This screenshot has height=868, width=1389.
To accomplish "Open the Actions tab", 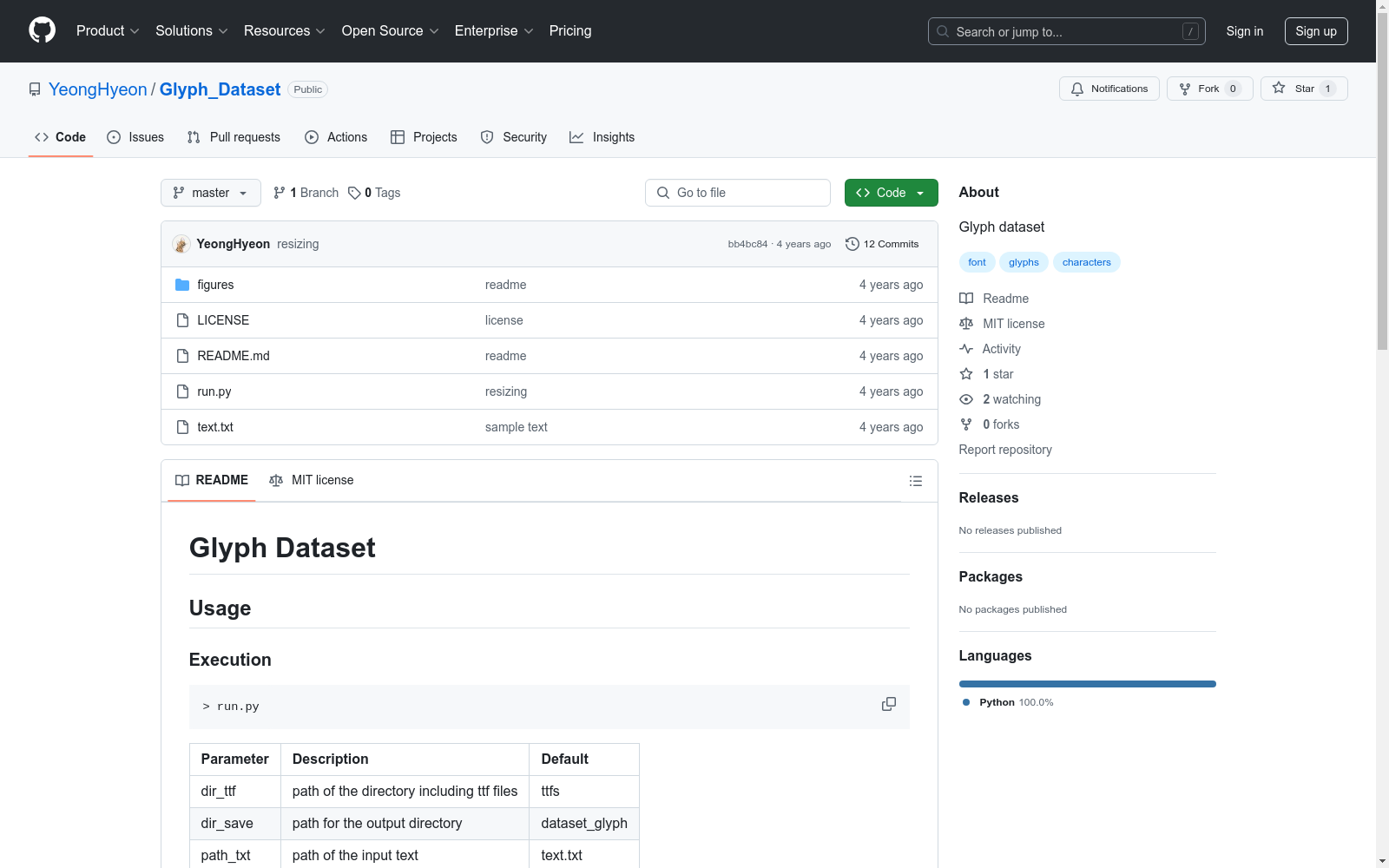I will click(336, 137).
